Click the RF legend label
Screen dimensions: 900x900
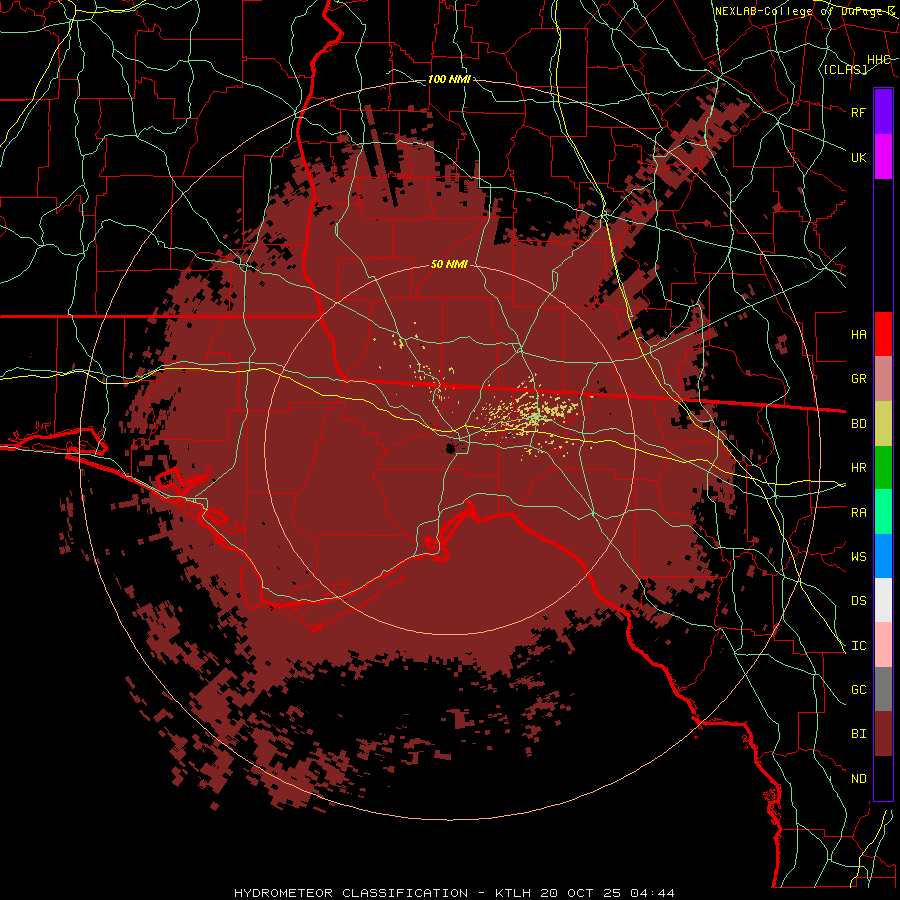859,112
